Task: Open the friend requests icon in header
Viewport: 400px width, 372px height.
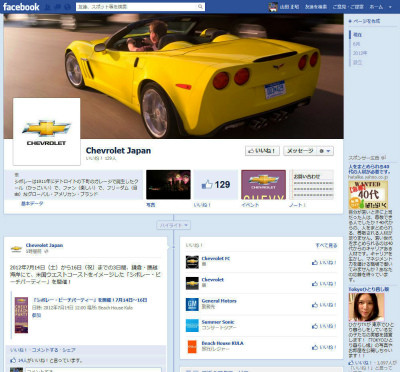Action: pos(48,7)
